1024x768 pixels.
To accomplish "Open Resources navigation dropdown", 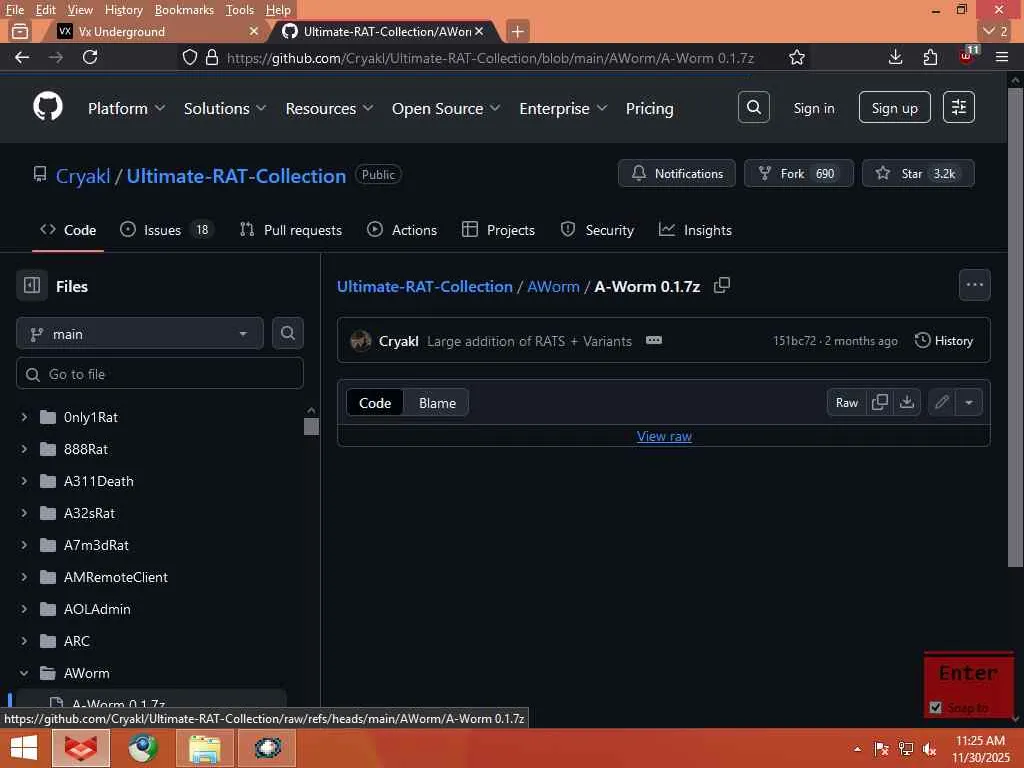I will tap(329, 108).
